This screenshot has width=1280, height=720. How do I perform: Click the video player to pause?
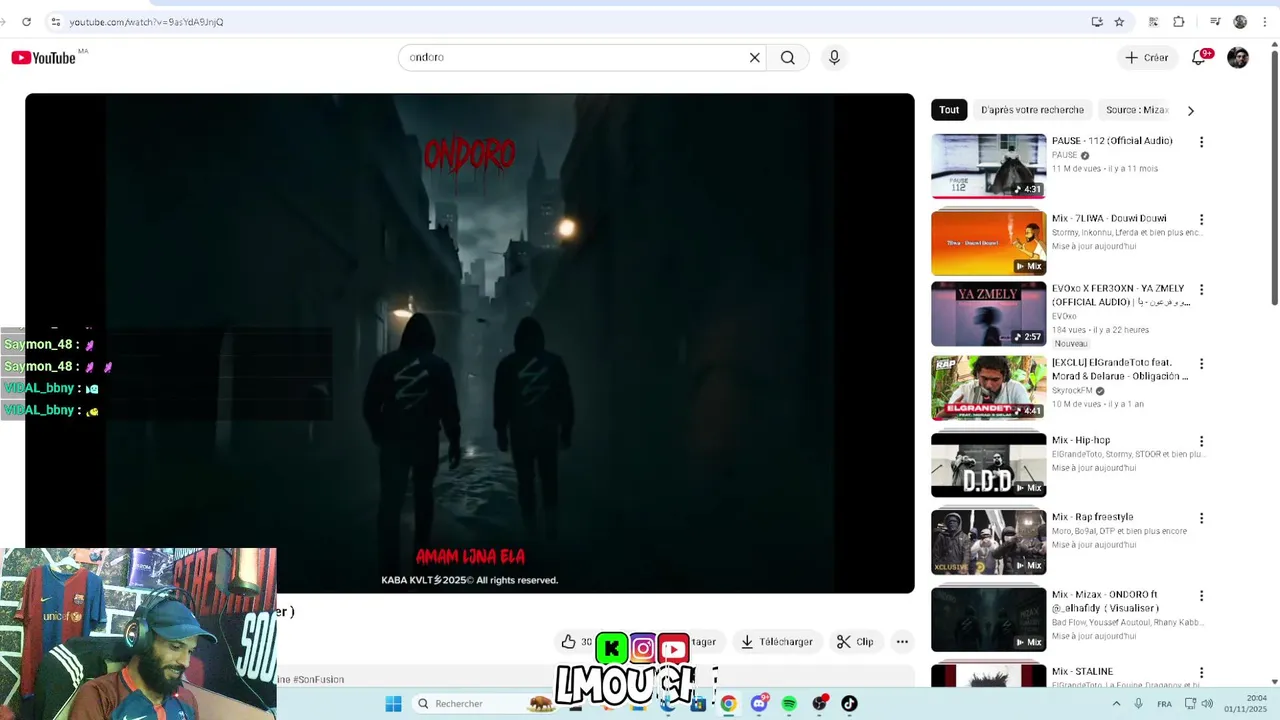(x=470, y=343)
